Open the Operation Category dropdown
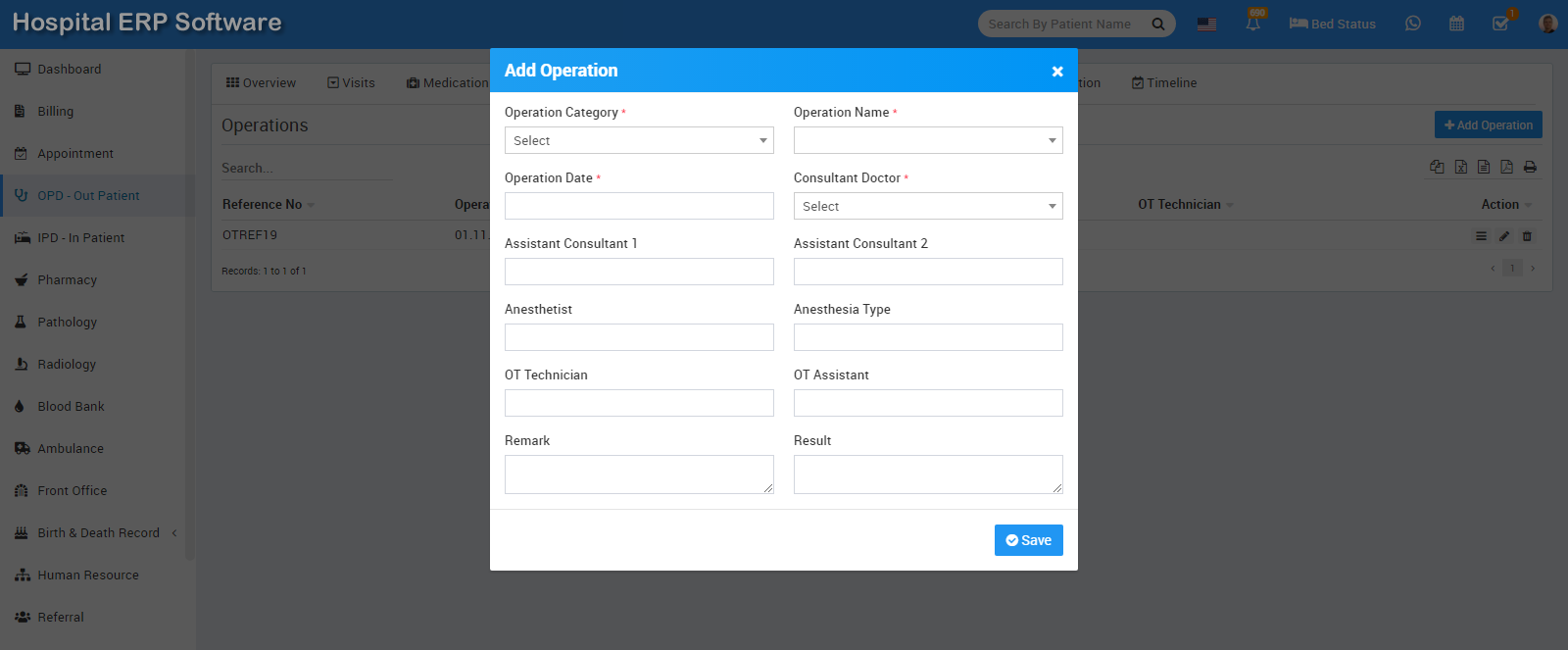1568x650 pixels. coord(639,140)
